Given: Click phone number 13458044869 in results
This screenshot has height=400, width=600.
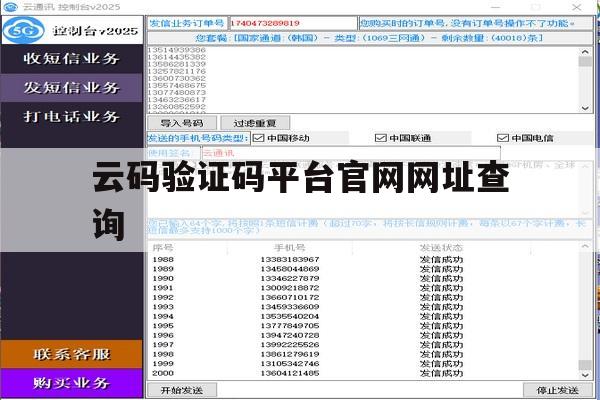Looking at the screenshot, I should [x=290, y=269].
